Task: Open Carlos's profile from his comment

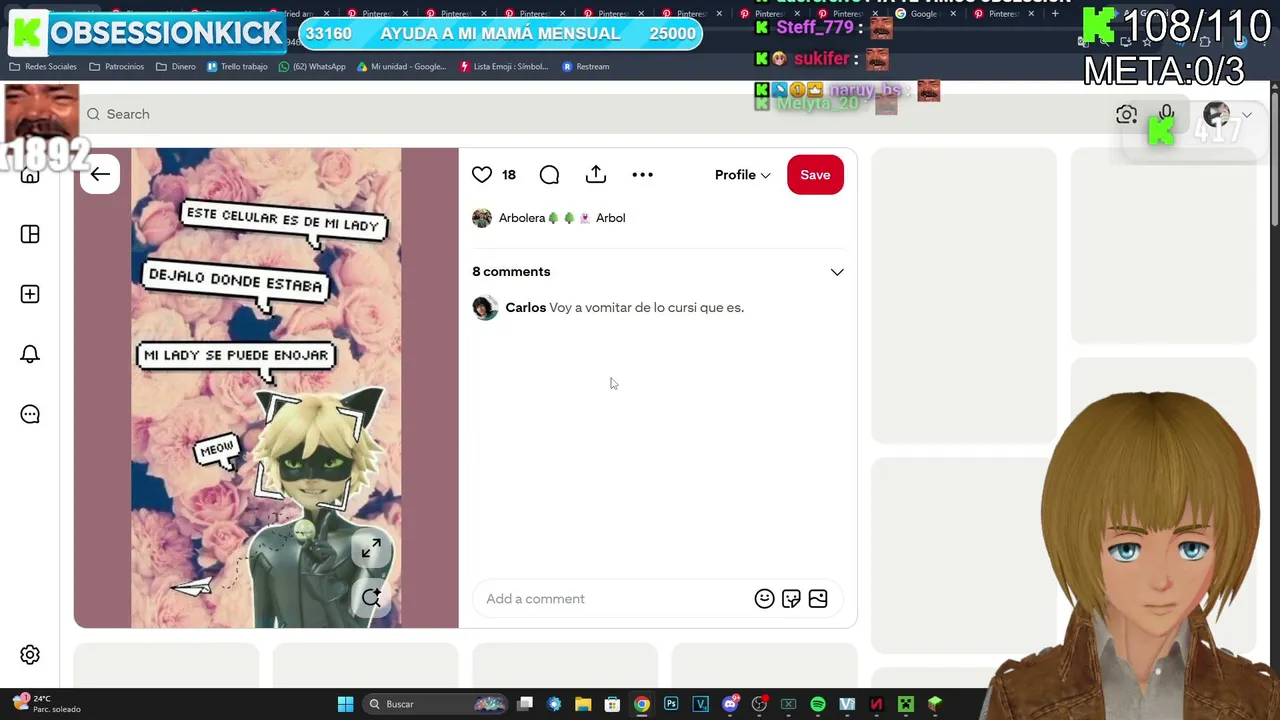Action: pyautogui.click(x=526, y=308)
